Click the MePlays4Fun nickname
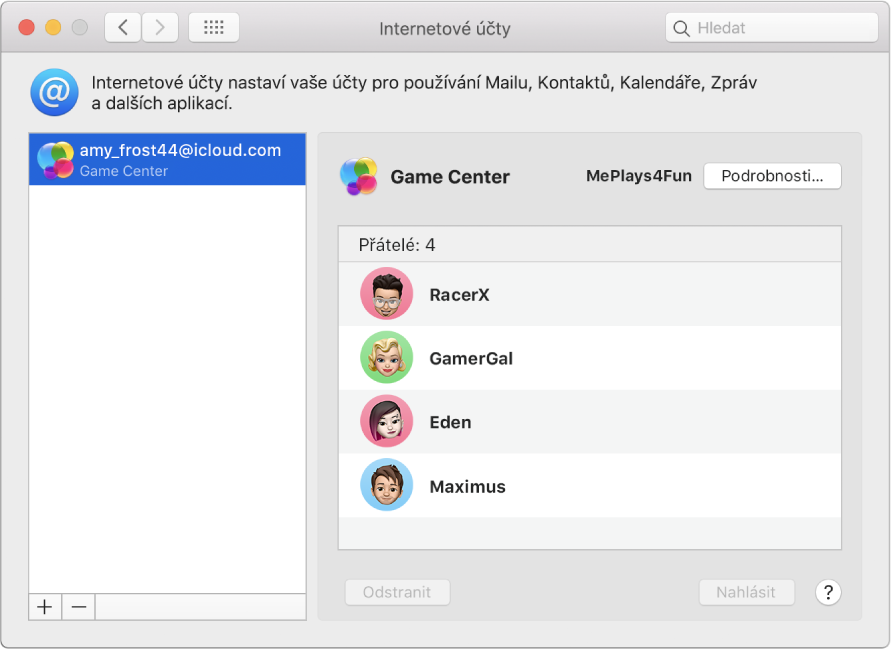This screenshot has height=652, width=891. pos(639,176)
